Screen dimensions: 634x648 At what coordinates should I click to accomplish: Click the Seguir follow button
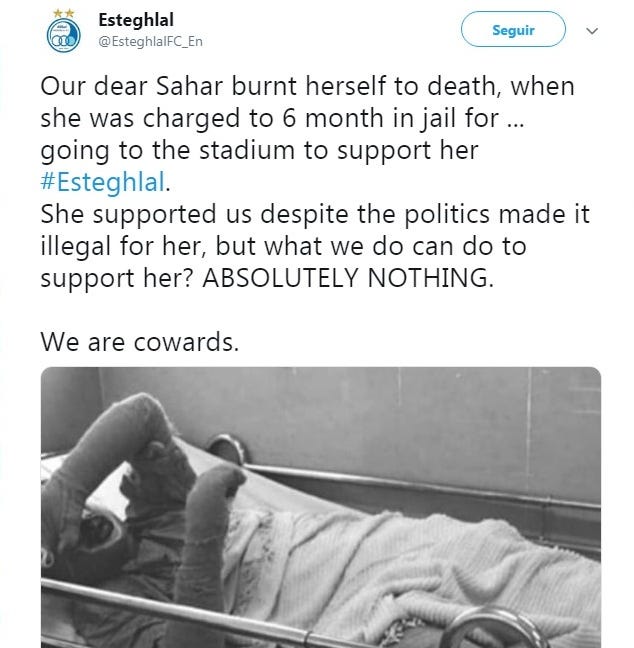pyautogui.click(x=513, y=29)
